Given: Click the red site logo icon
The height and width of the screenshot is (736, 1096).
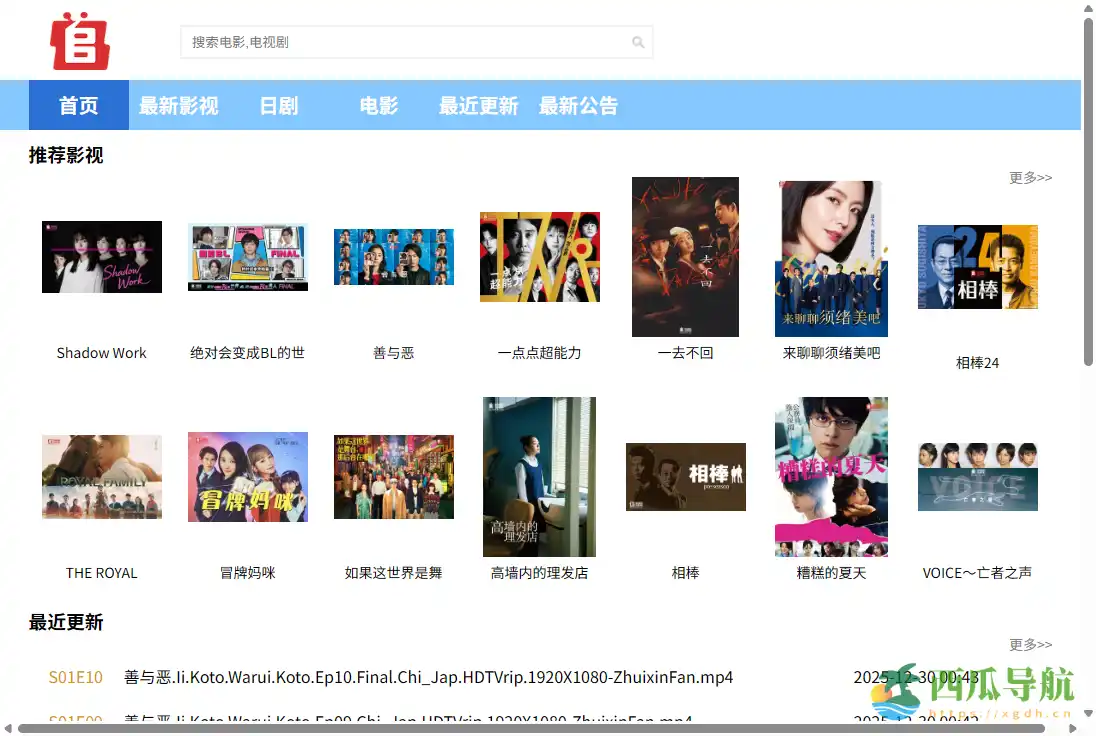Looking at the screenshot, I should pos(79,41).
